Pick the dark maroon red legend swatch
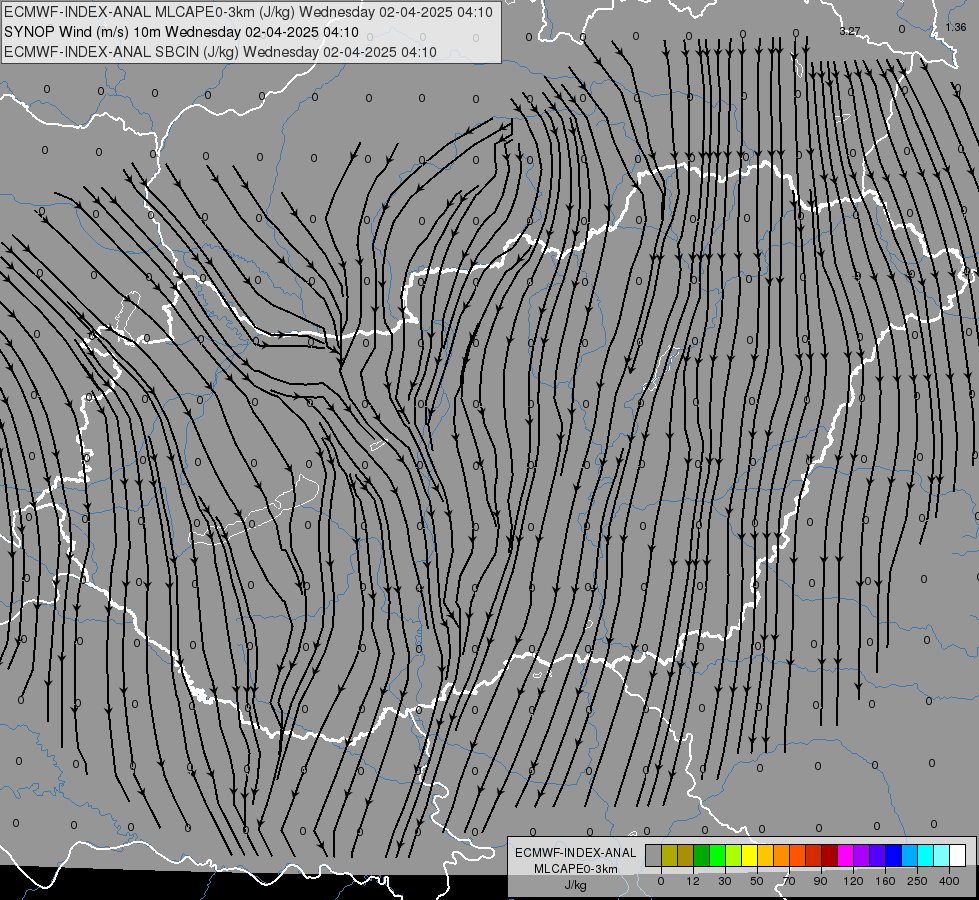Screen dimensions: 979x900 (830, 856)
